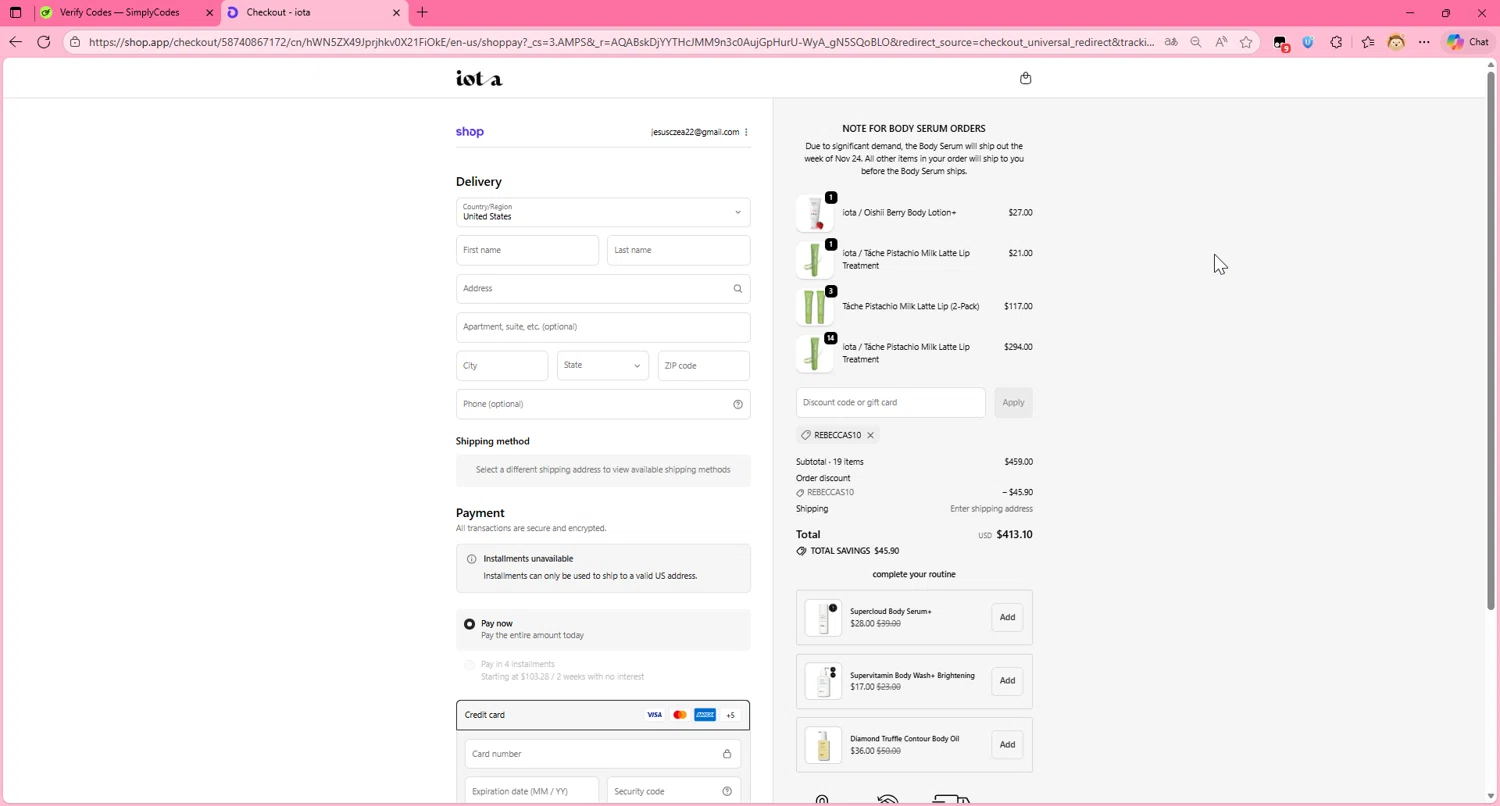The height and width of the screenshot is (806, 1500).
Task: Click Diamond Truffle Contour Body Oil thumbnail
Action: pyautogui.click(x=823, y=745)
